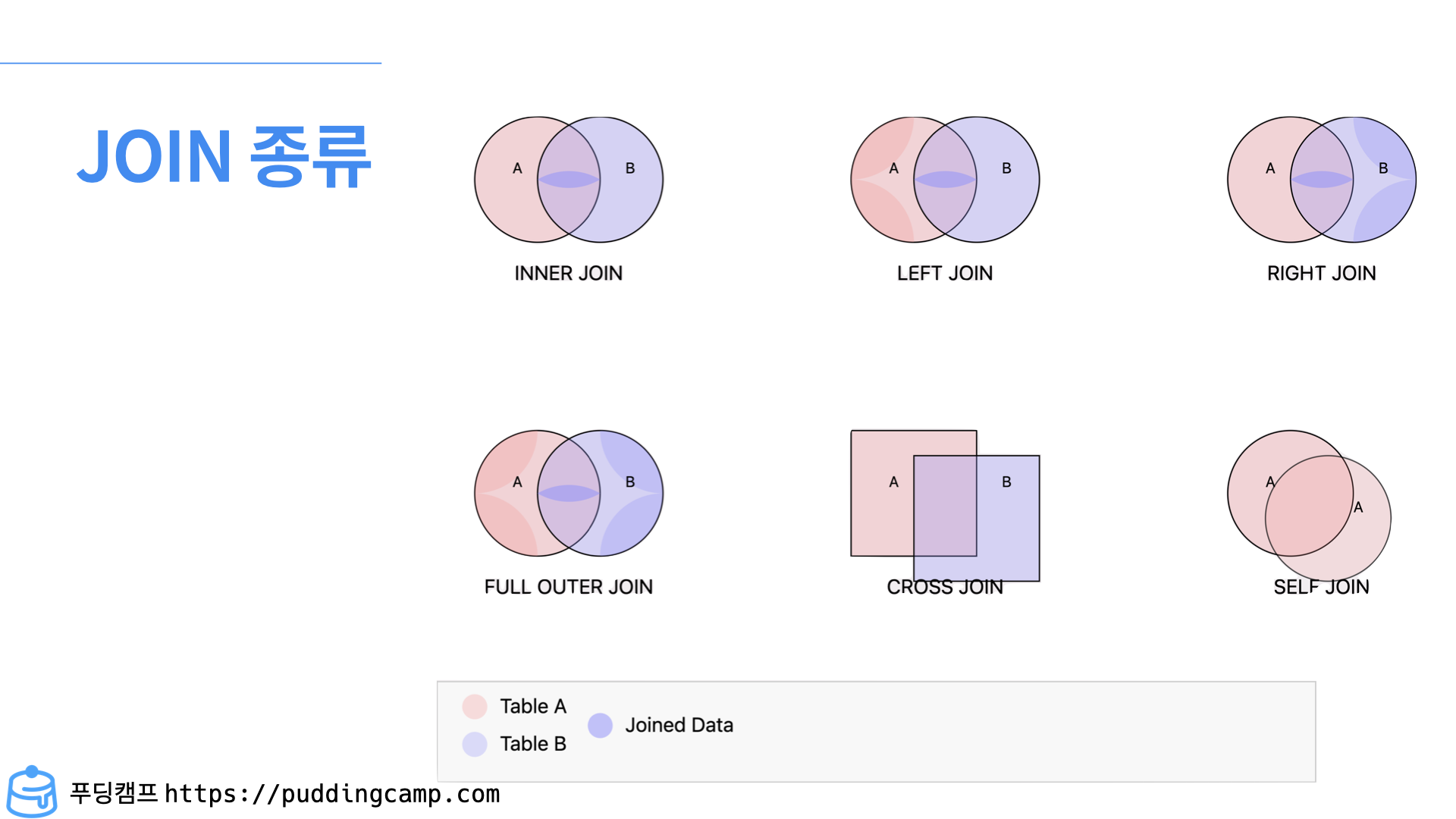This screenshot has width=1456, height=819.
Task: Click the INNER JOIN Venn diagram
Action: click(x=569, y=180)
